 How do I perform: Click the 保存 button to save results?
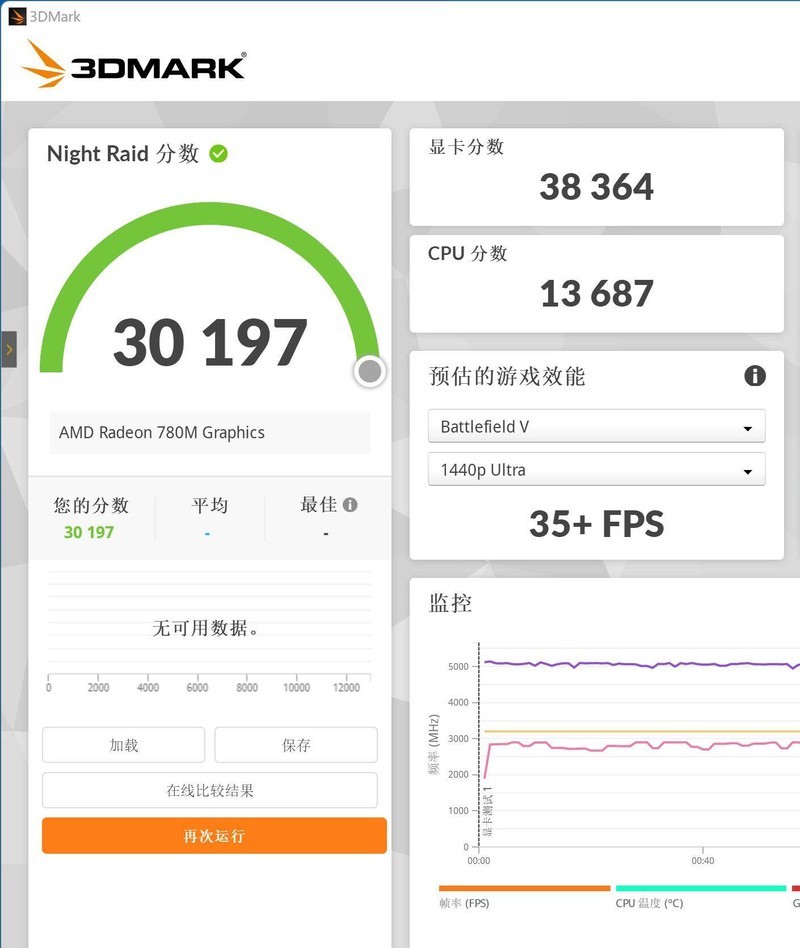coord(295,744)
